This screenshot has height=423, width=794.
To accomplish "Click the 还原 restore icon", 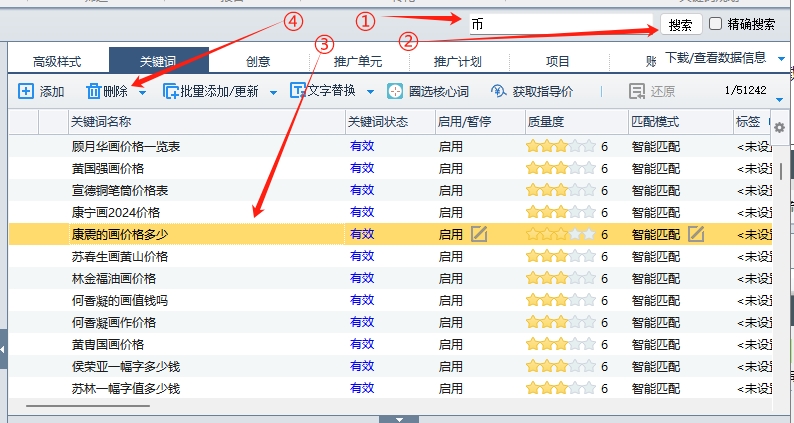I will (636, 92).
